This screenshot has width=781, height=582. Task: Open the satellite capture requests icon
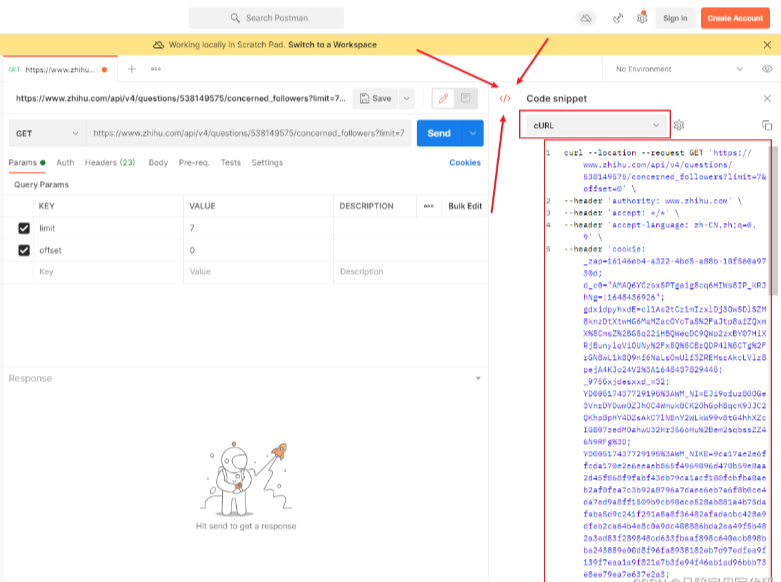[x=618, y=18]
